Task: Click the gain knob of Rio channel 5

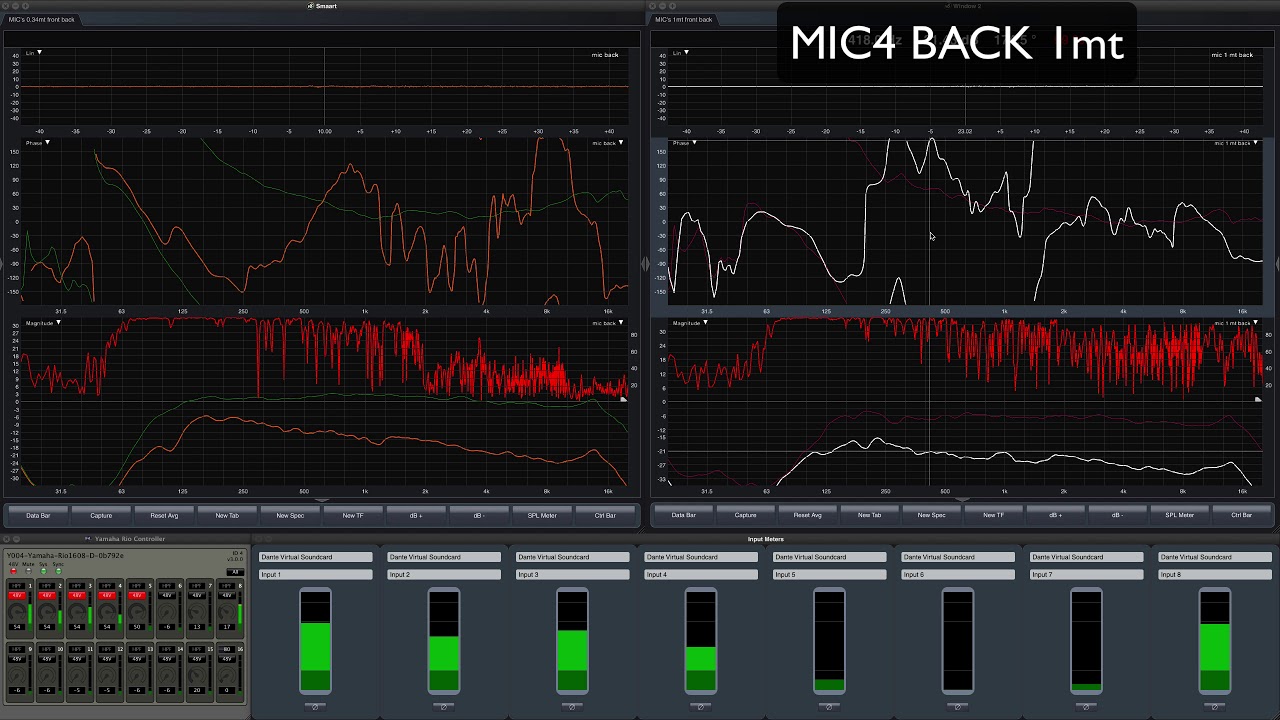Action: pos(137,612)
